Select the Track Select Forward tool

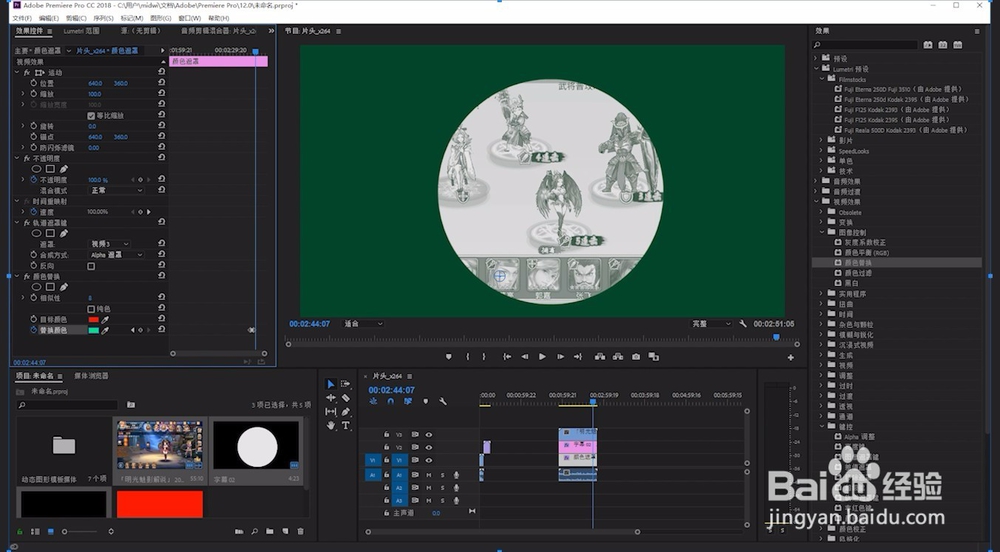click(x=346, y=384)
